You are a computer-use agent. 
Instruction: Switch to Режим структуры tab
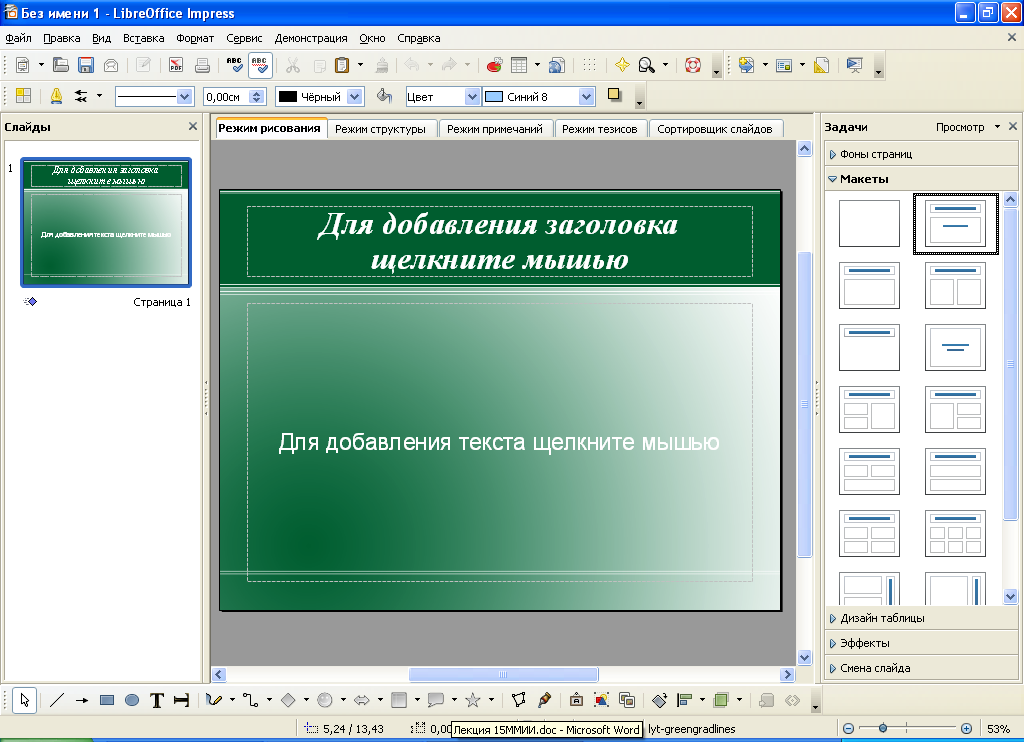coord(380,129)
